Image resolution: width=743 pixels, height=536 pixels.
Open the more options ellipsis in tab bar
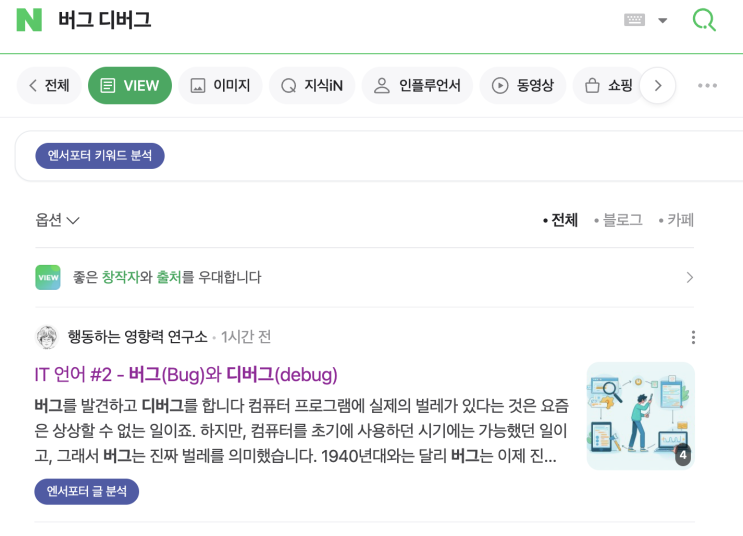707,86
